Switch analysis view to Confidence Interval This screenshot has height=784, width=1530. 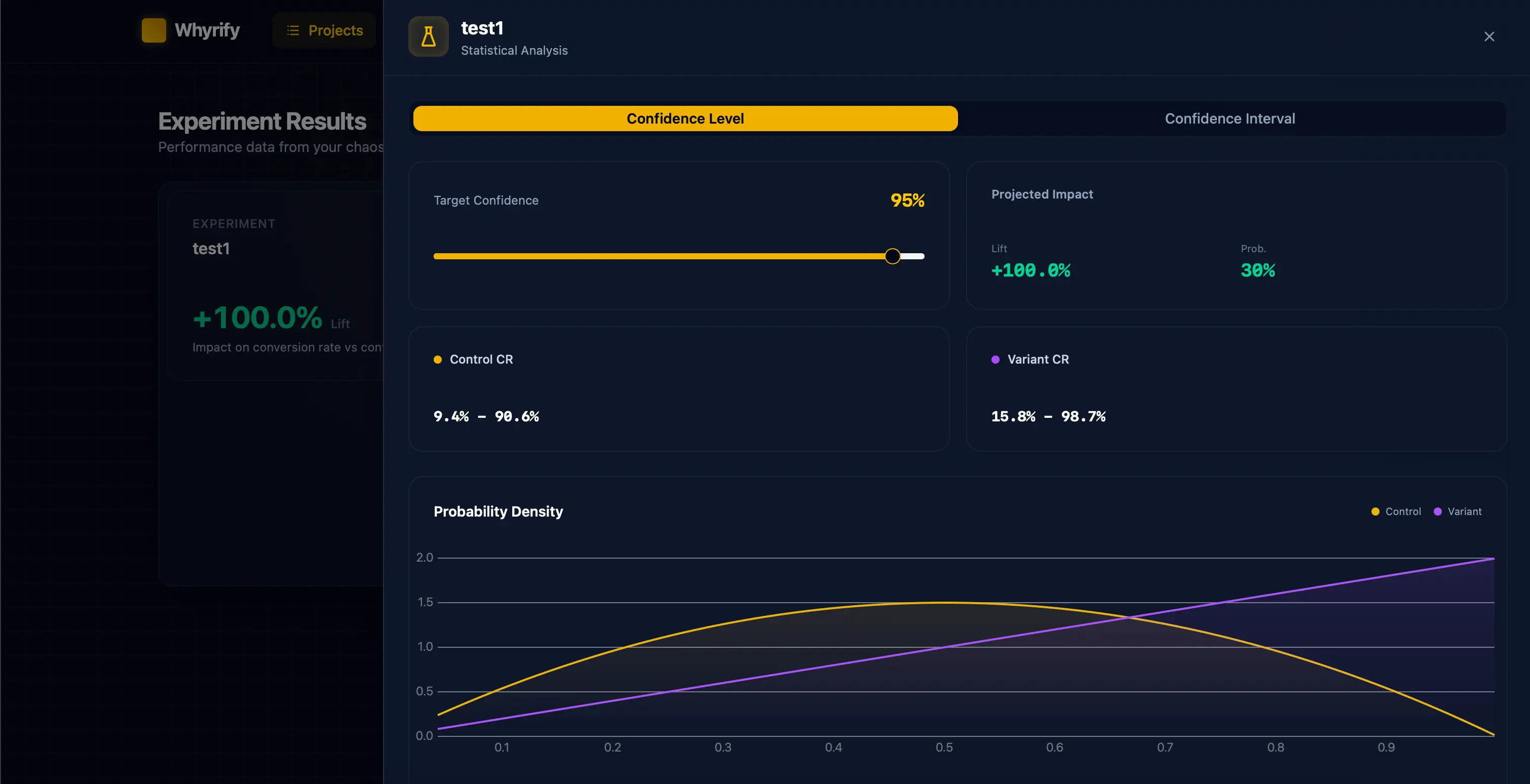(1230, 118)
